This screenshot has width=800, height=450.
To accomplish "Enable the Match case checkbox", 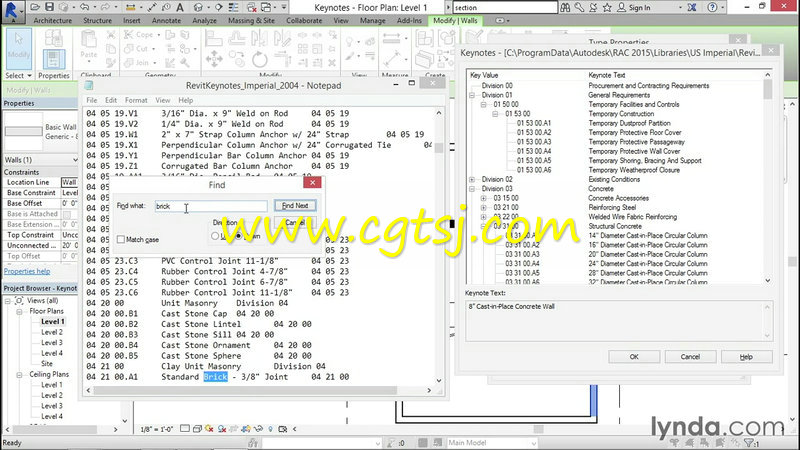I will tap(121, 239).
